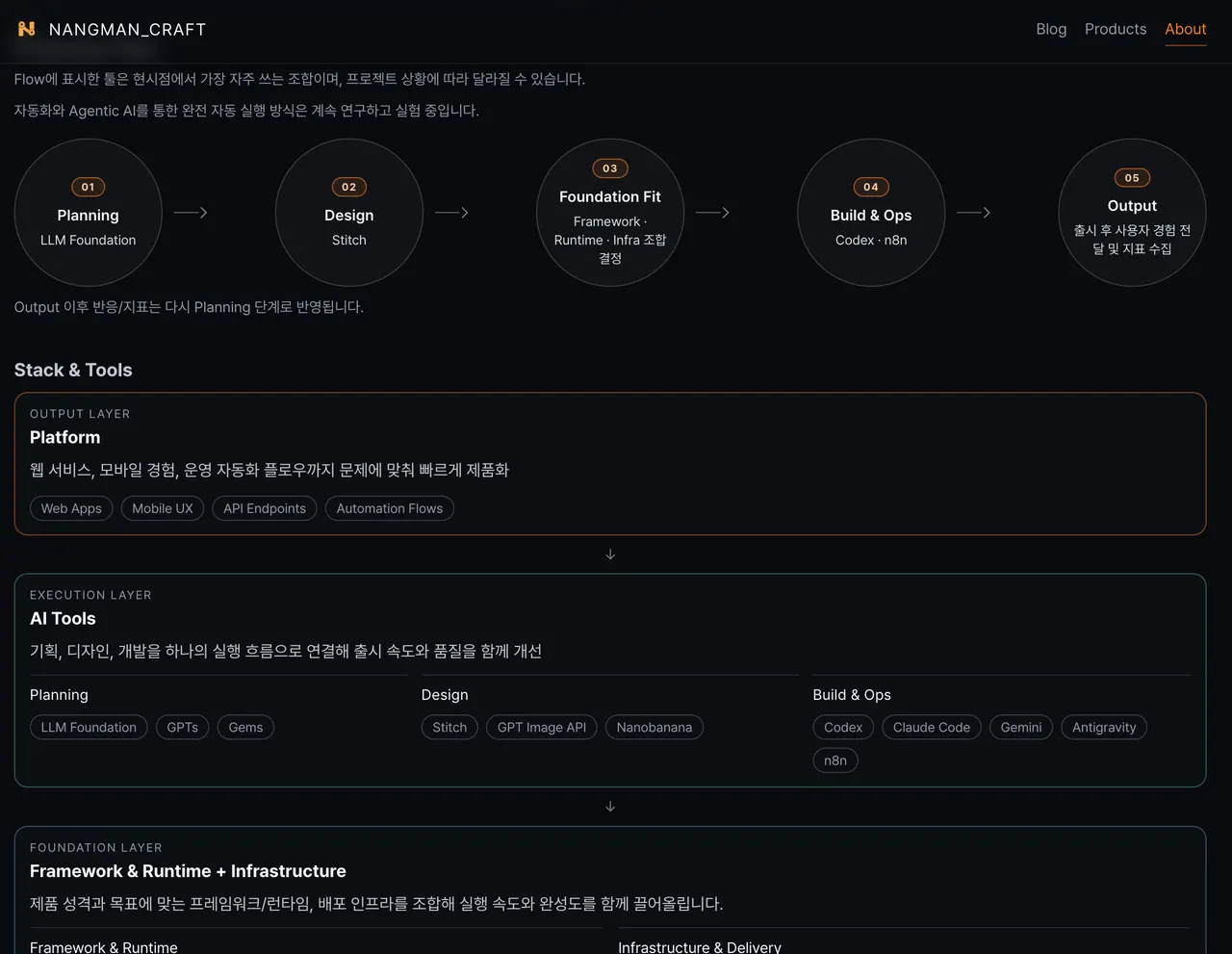The image size is (1232, 954).
Task: Select the Nanobanana design tag
Action: coord(654,728)
